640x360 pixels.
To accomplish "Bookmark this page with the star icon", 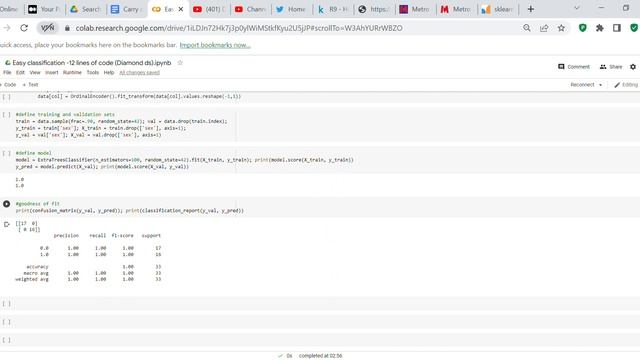I will coord(561,28).
